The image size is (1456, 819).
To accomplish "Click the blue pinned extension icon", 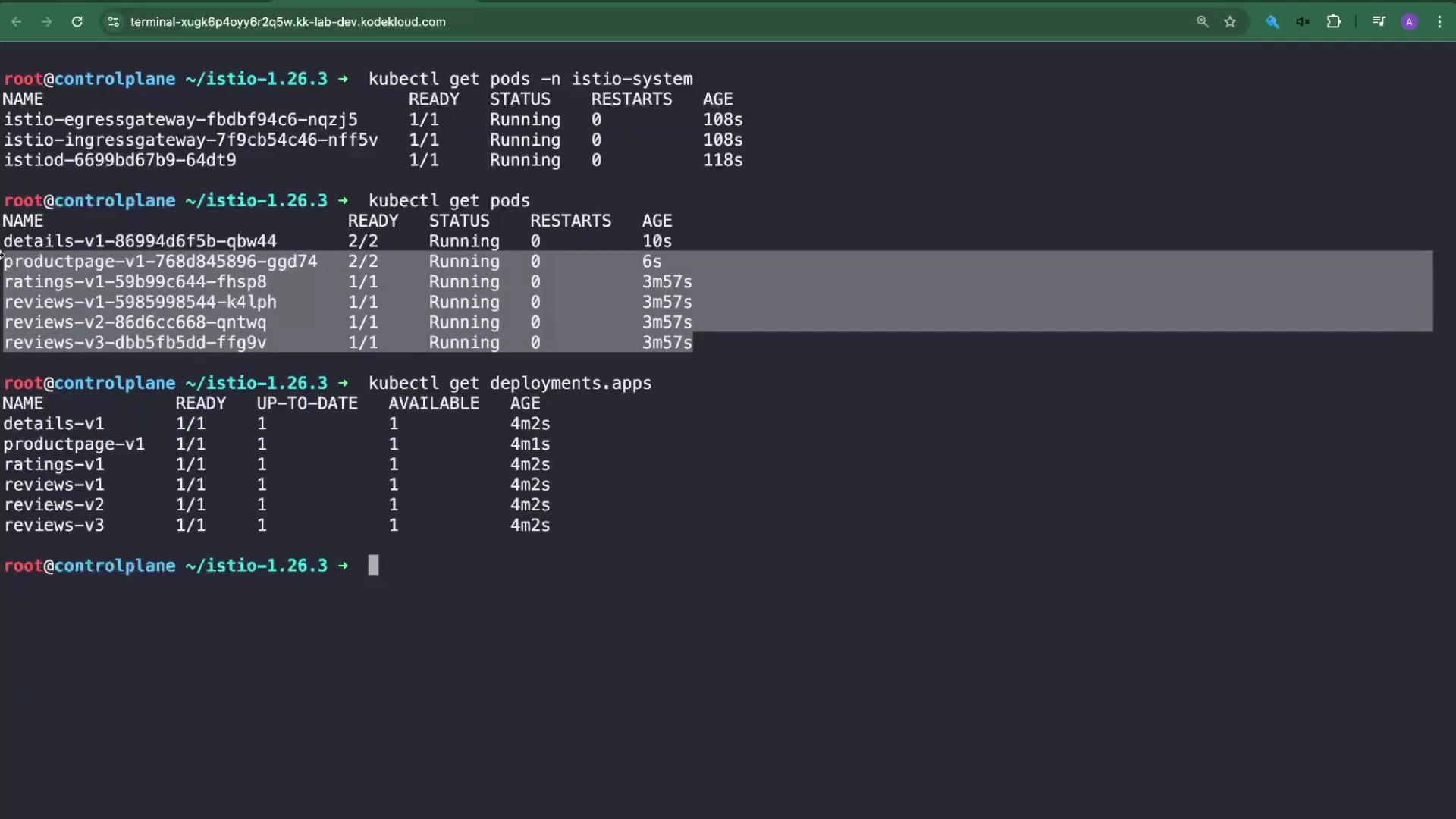I will click(1272, 22).
